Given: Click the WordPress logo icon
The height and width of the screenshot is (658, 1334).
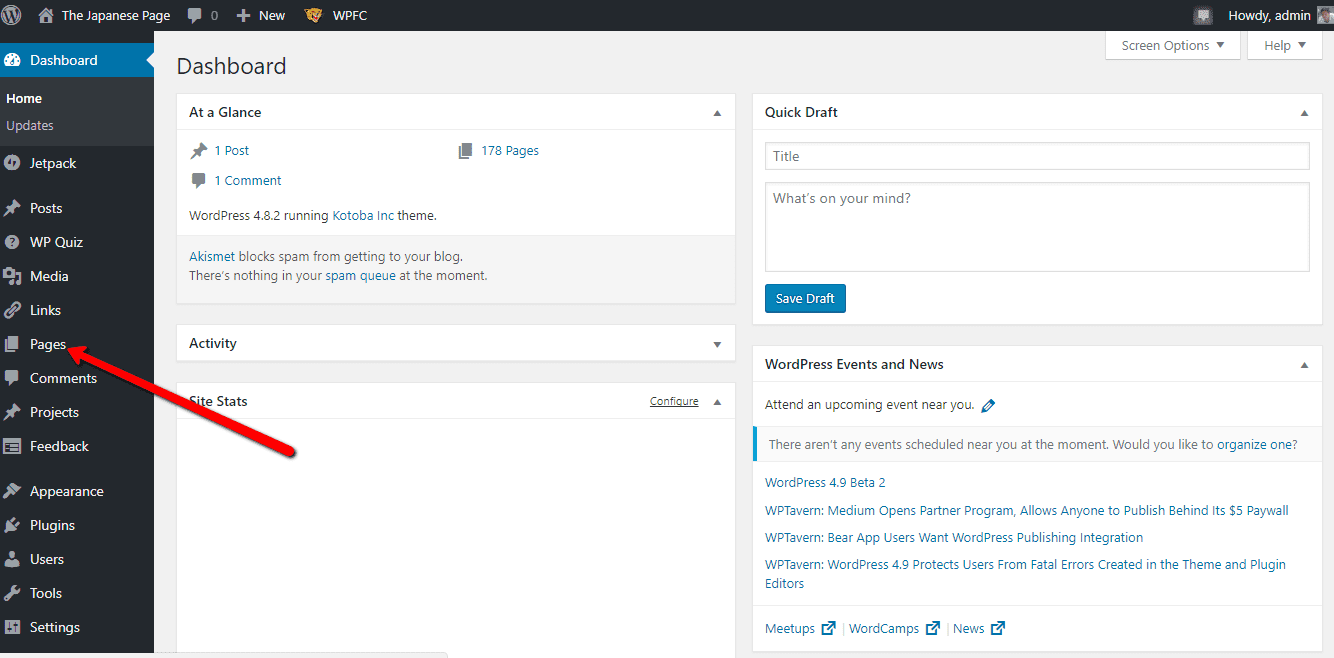Looking at the screenshot, I should tap(12, 15).
